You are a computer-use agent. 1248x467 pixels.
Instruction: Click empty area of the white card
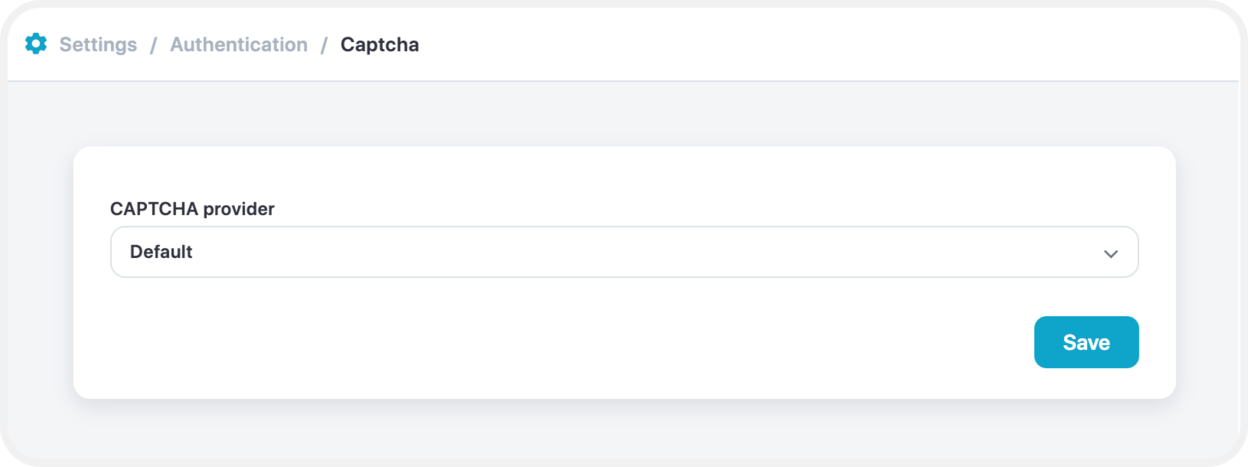pos(550,340)
